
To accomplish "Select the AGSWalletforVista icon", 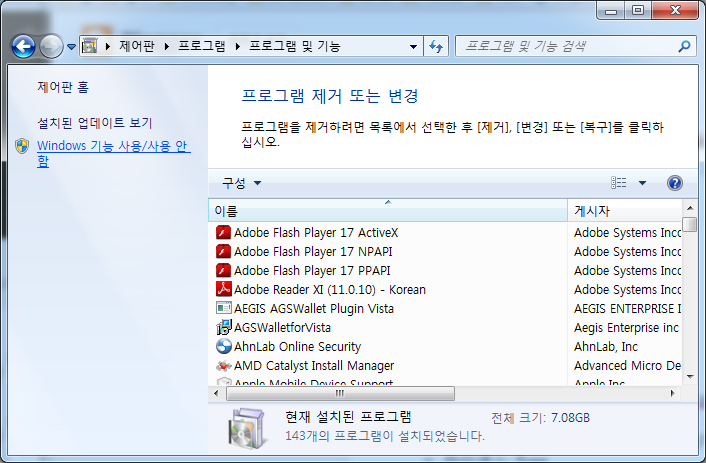I will point(224,327).
